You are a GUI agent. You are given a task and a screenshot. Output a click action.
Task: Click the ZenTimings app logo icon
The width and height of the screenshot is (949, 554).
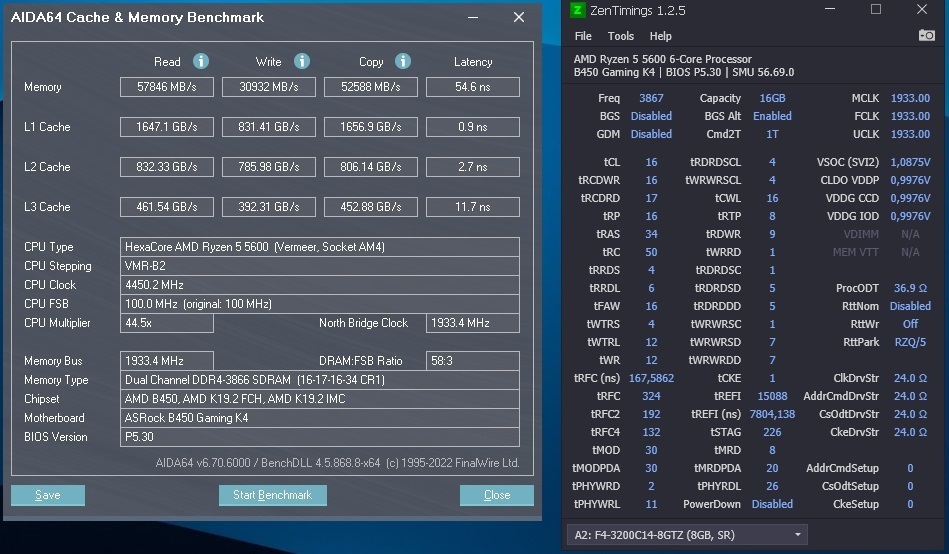click(578, 10)
